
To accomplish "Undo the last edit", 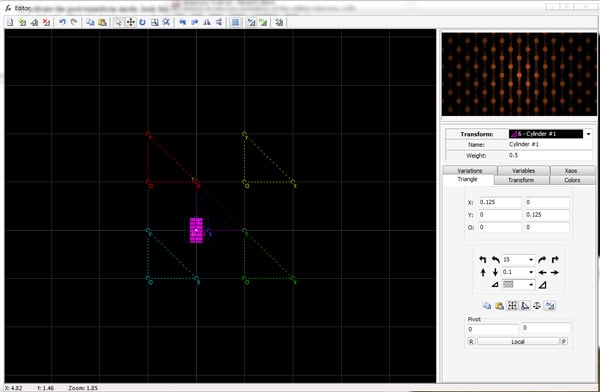I will 62,22.
